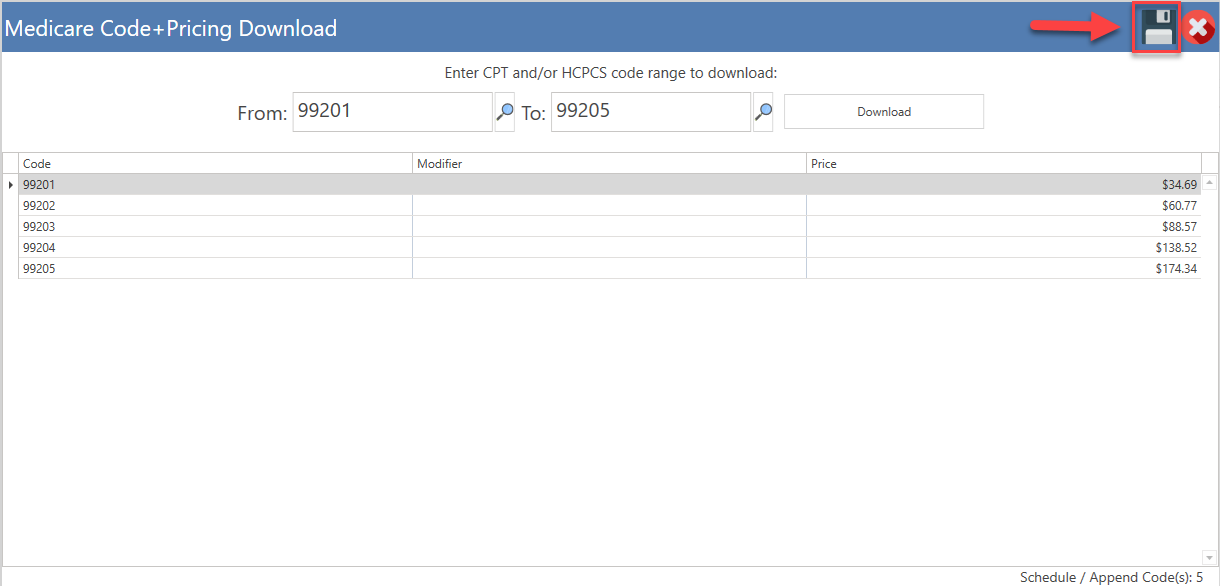The image size is (1220, 586).
Task: Click the Modifier cell for code 99204
Action: point(609,247)
